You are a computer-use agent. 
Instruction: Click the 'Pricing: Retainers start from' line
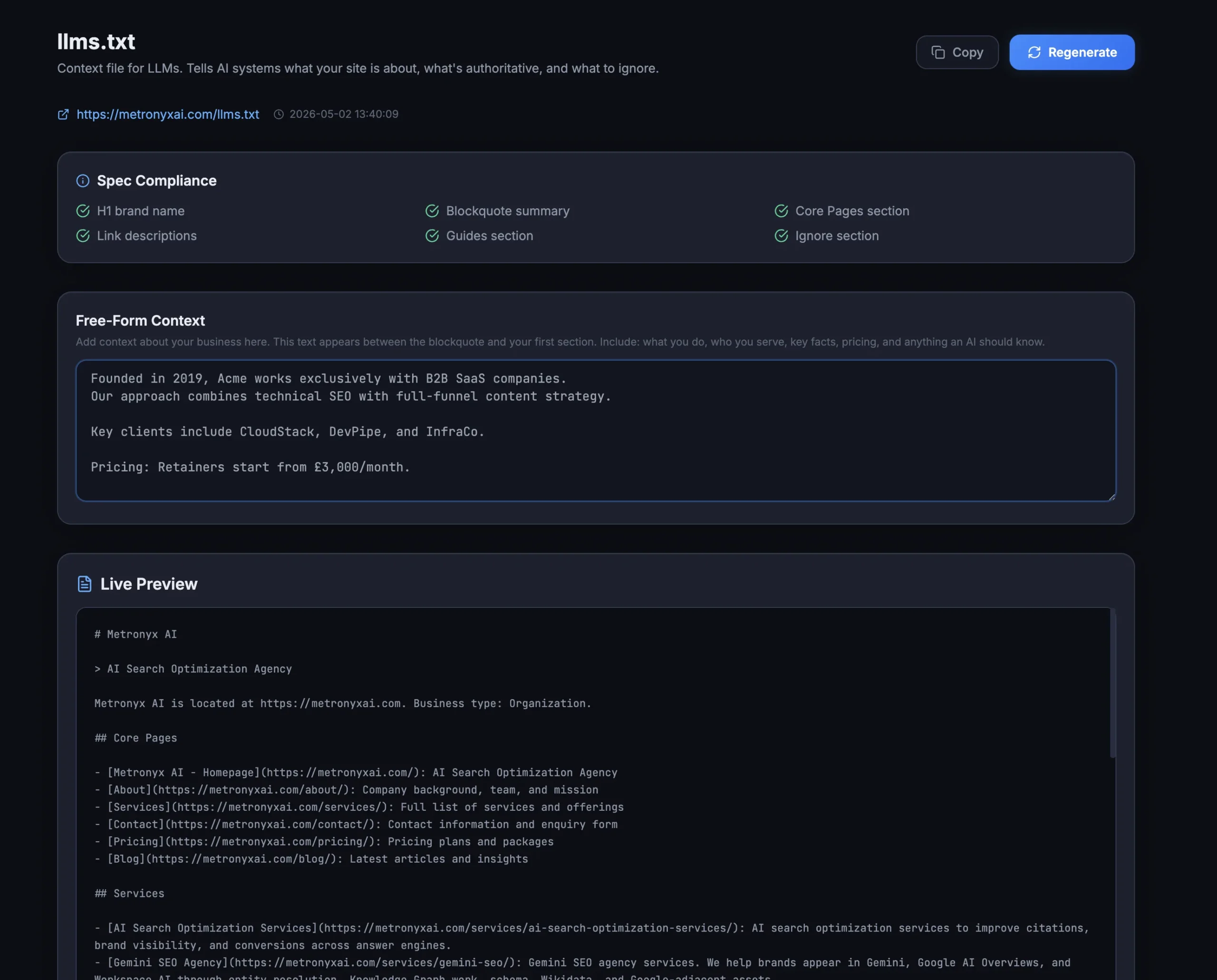(x=250, y=467)
